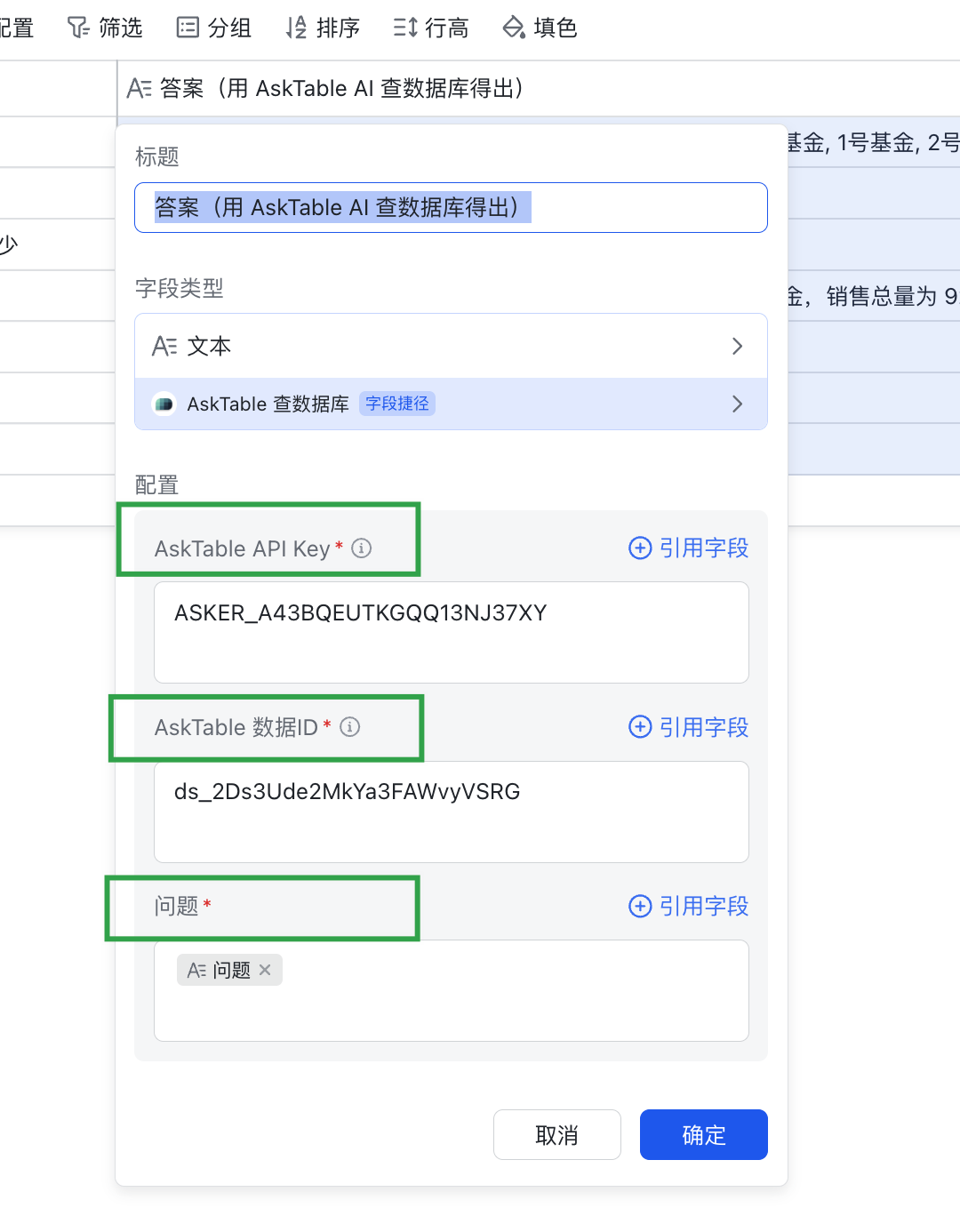
Task: Click the 问题 field chip
Action: click(229, 970)
